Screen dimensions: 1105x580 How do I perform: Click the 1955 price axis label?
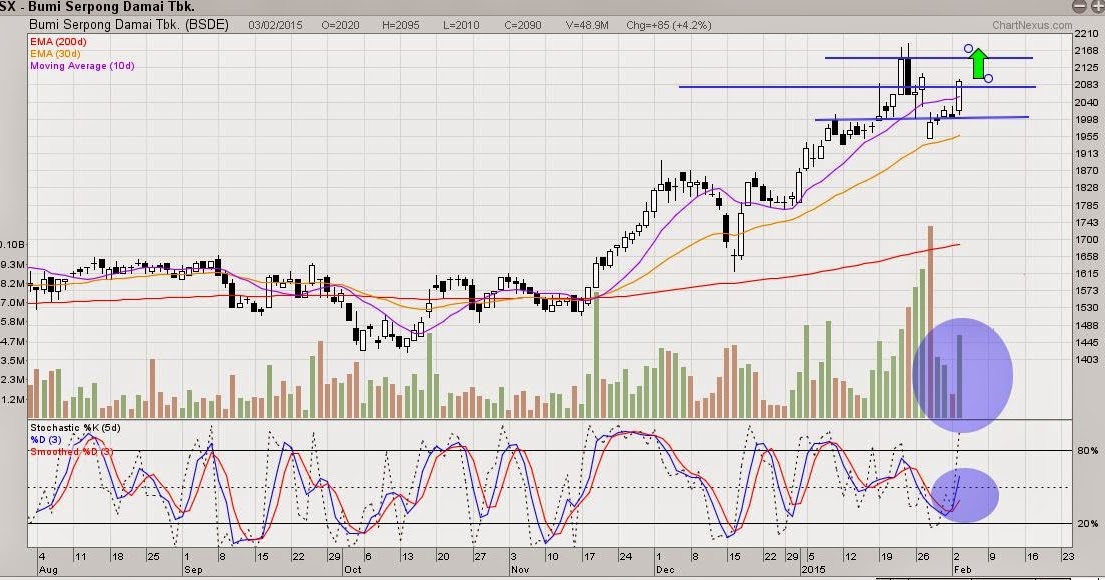pos(1087,136)
